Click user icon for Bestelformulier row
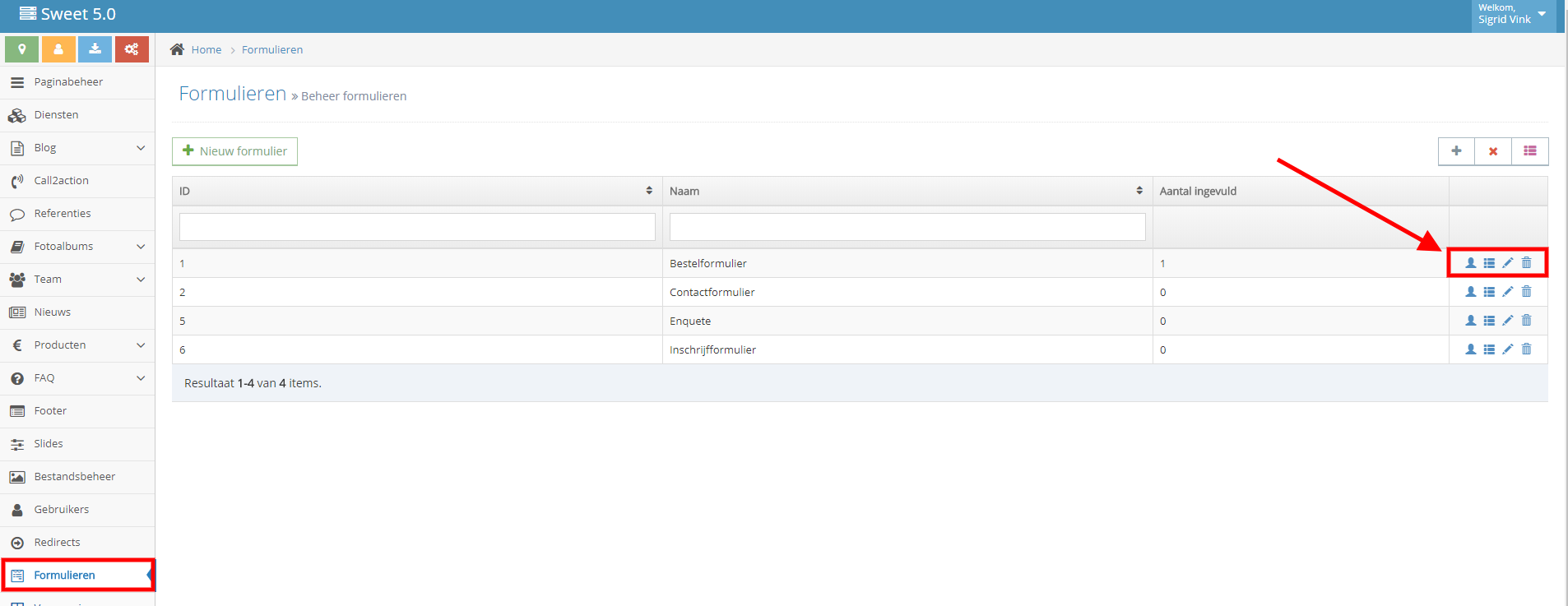Image resolution: width=1568 pixels, height=606 pixels. pos(1471,263)
